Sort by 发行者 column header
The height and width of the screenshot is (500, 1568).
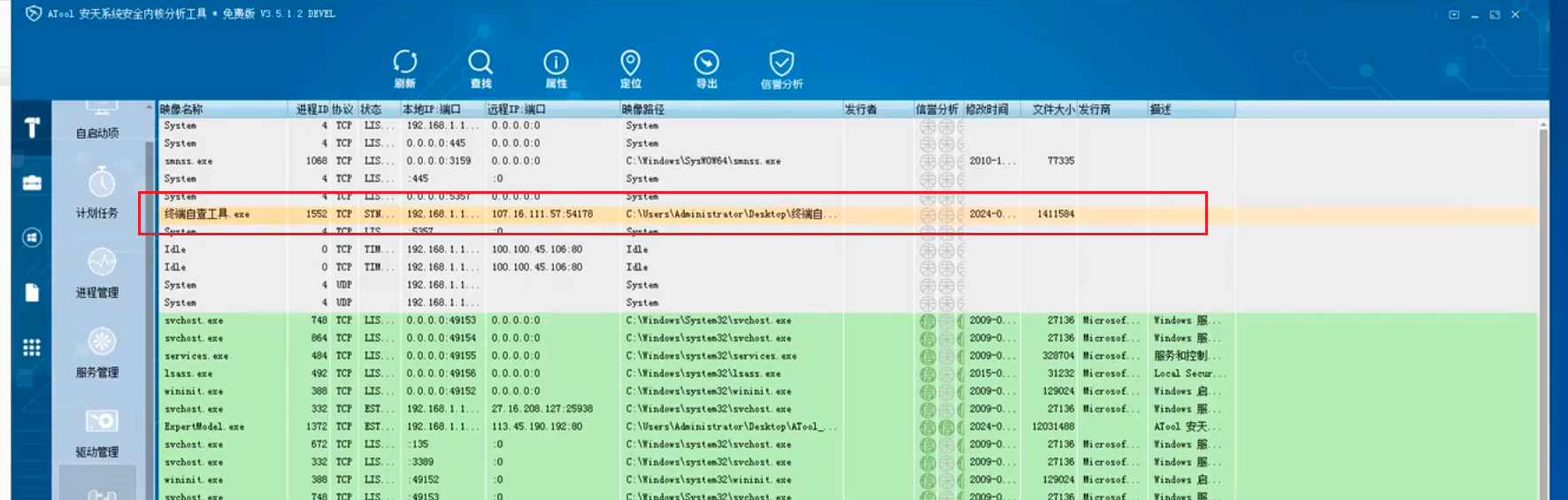(x=878, y=109)
